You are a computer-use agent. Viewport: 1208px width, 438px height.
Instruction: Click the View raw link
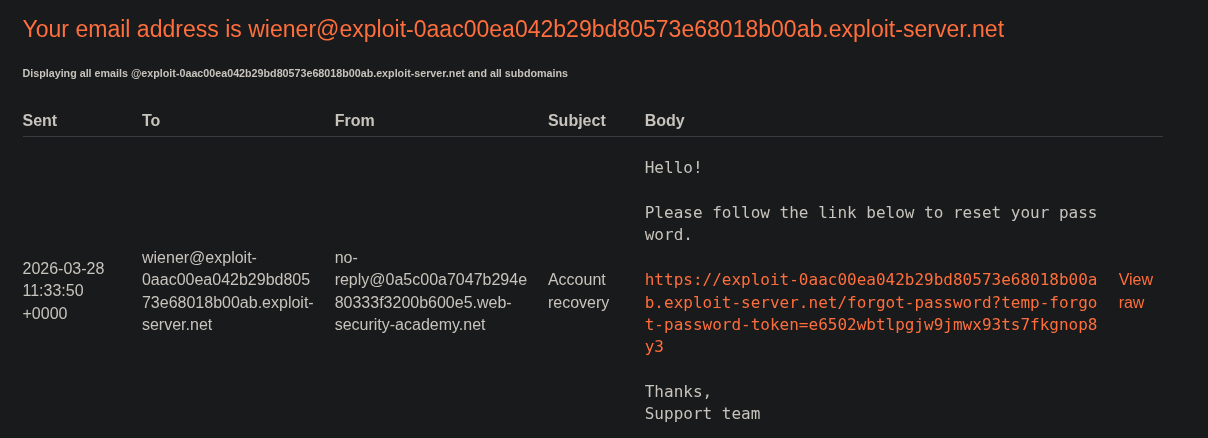pos(1135,291)
